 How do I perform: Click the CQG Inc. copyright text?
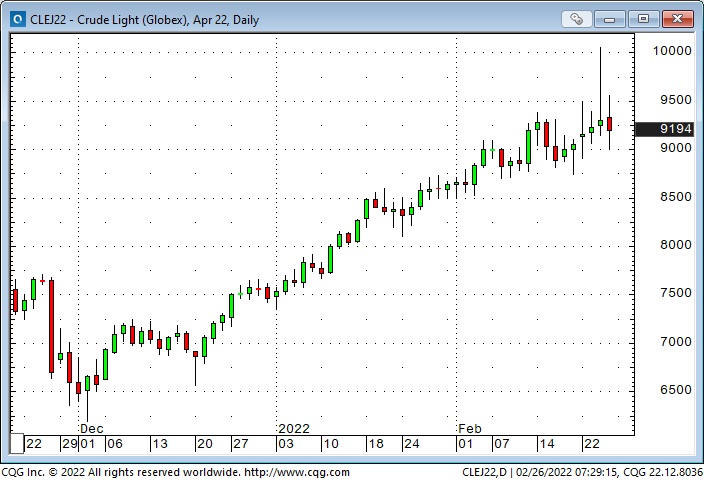[120, 472]
